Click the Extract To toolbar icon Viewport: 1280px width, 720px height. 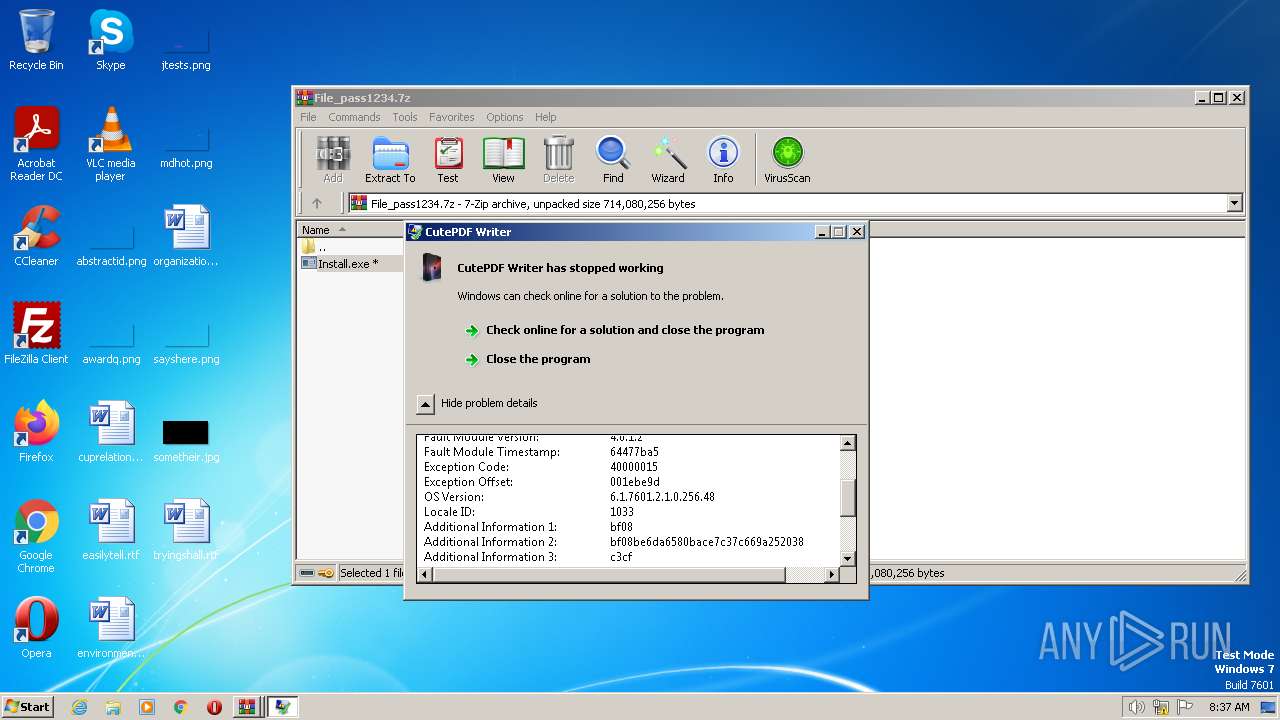click(390, 160)
